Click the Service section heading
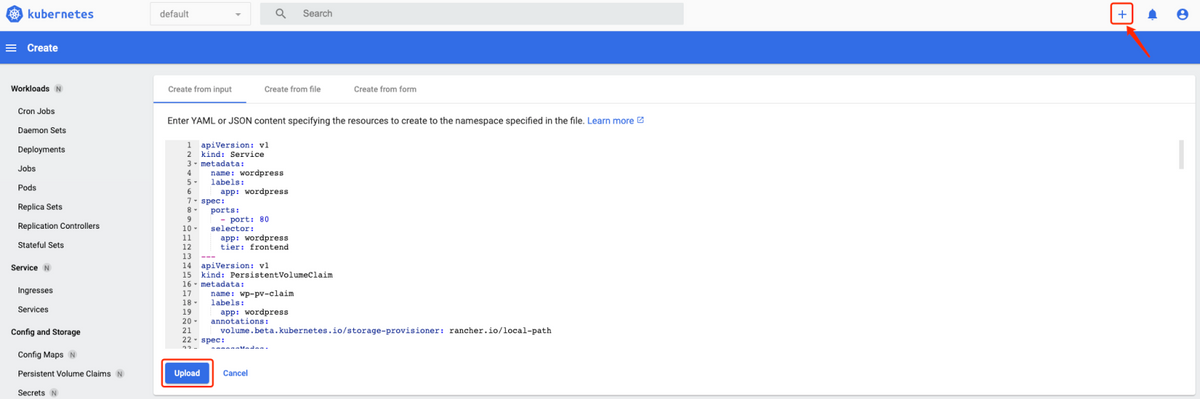1200x399 pixels. pyautogui.click(x=24, y=268)
